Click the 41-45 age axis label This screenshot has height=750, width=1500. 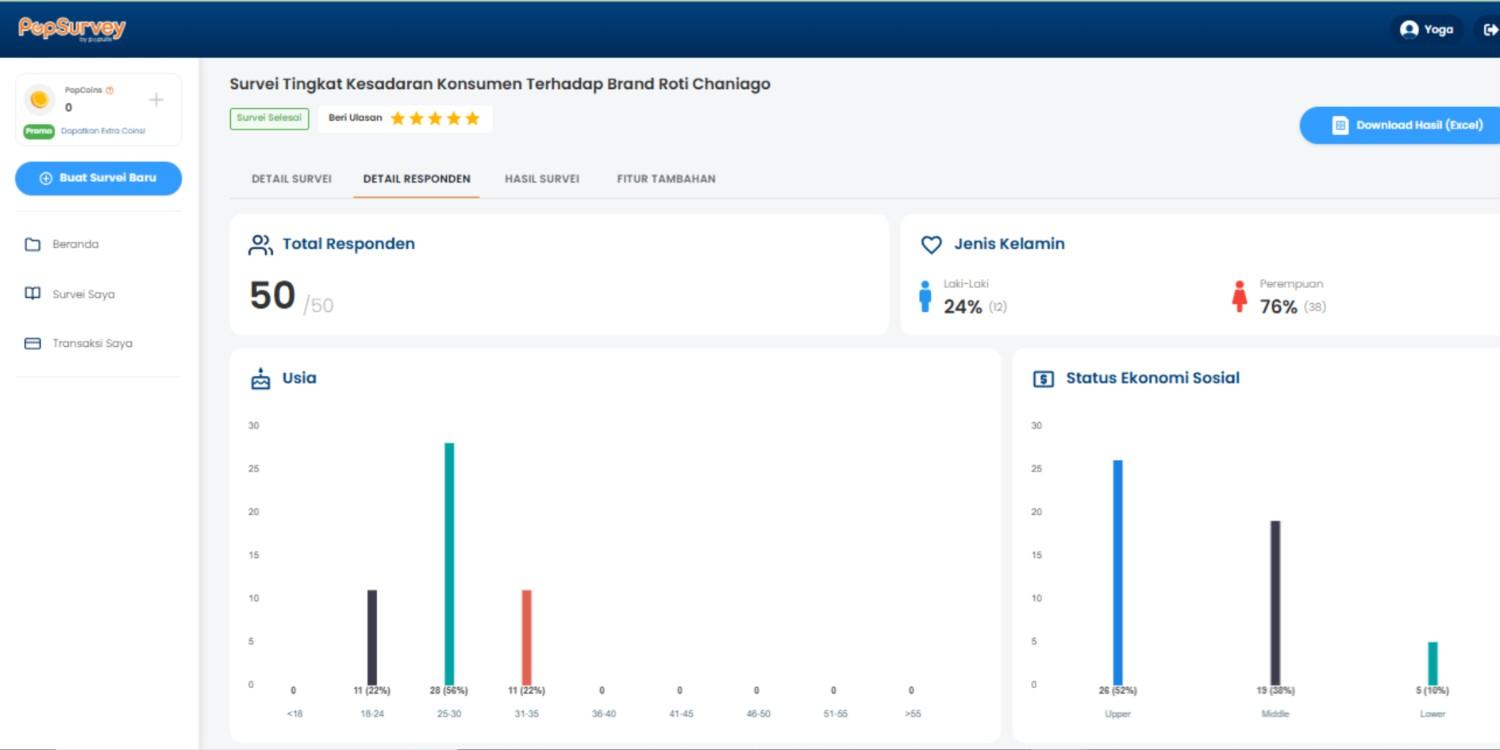(x=681, y=714)
